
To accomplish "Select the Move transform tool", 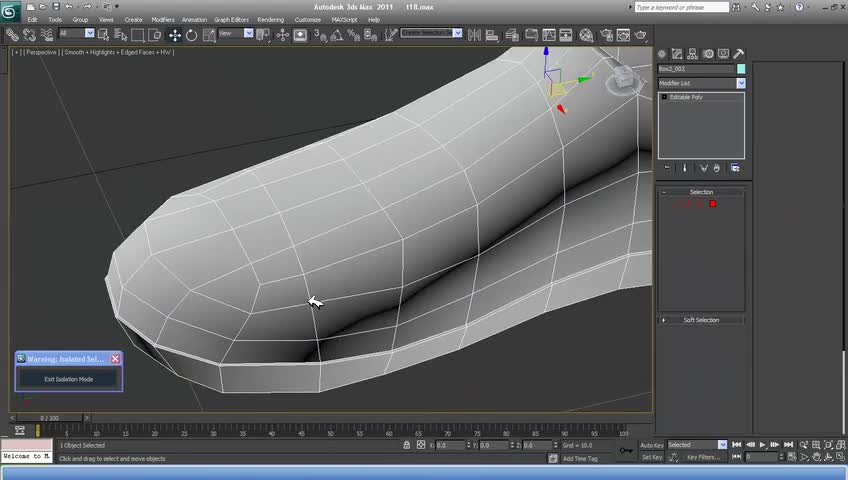I will coord(175,34).
